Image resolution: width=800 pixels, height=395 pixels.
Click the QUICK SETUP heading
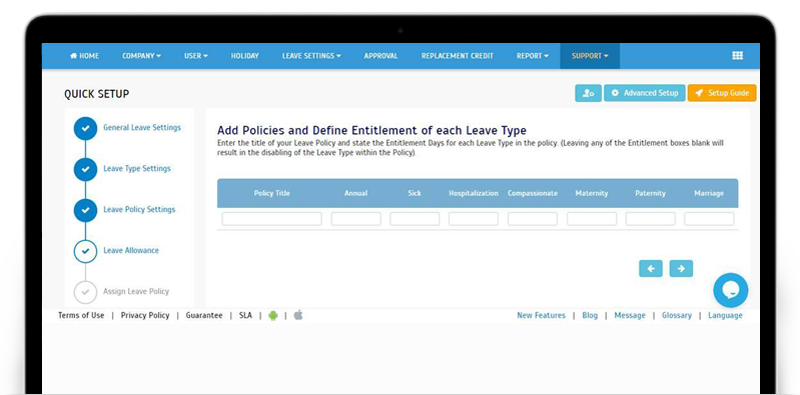[96, 94]
